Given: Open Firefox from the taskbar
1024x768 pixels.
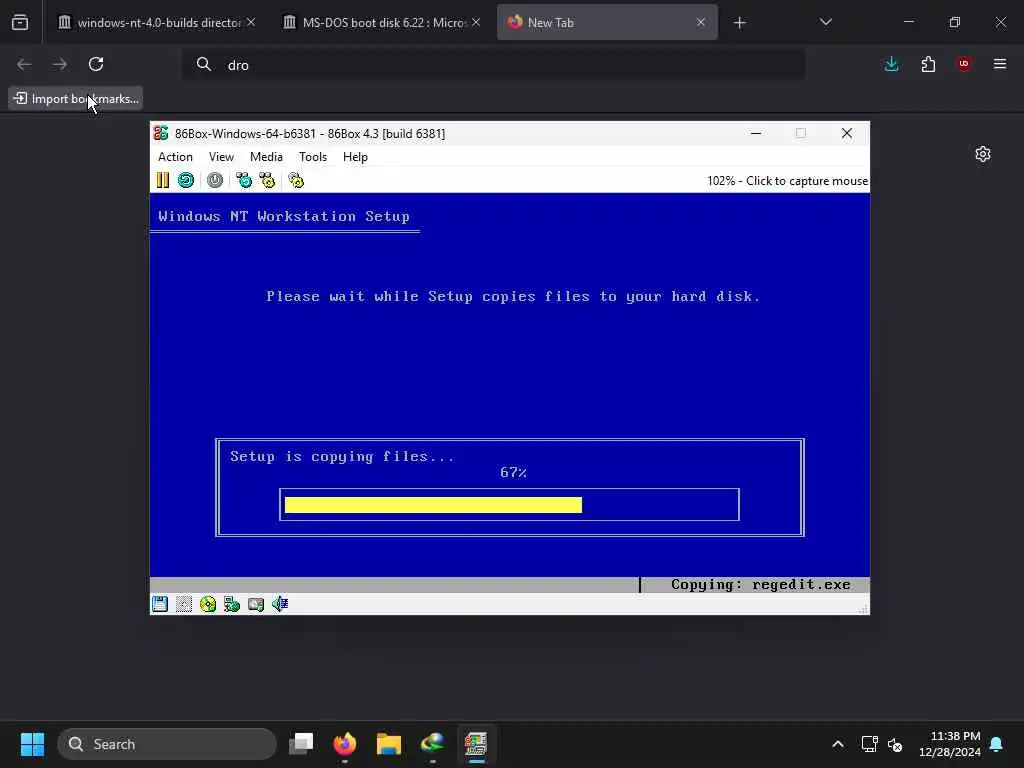Looking at the screenshot, I should point(345,744).
